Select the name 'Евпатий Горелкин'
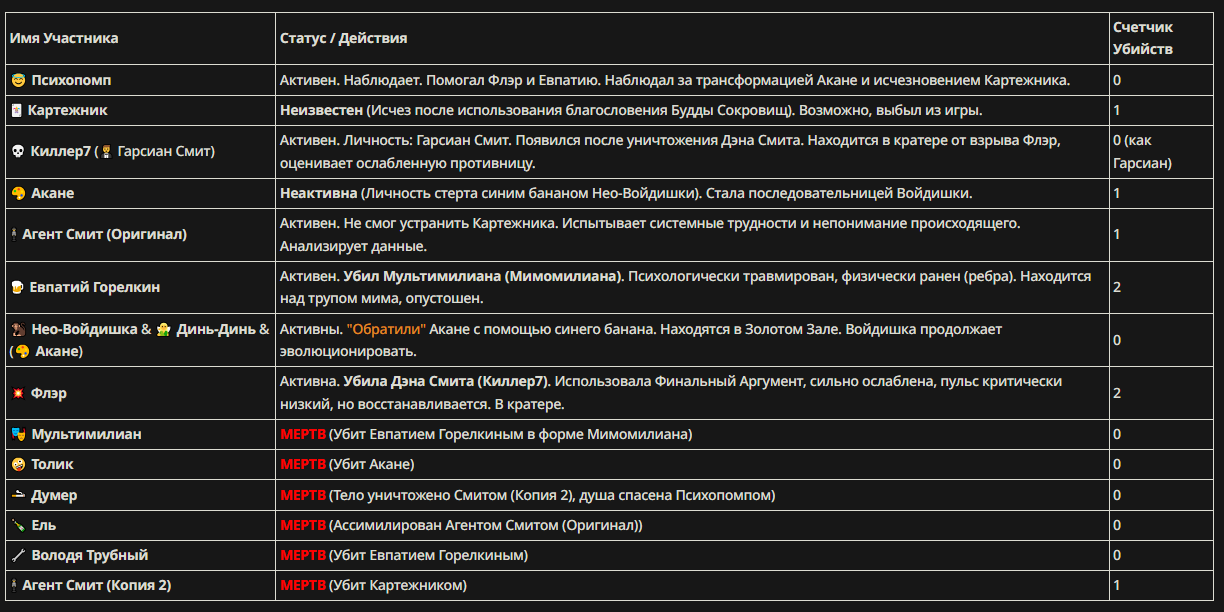 [x=95, y=287]
